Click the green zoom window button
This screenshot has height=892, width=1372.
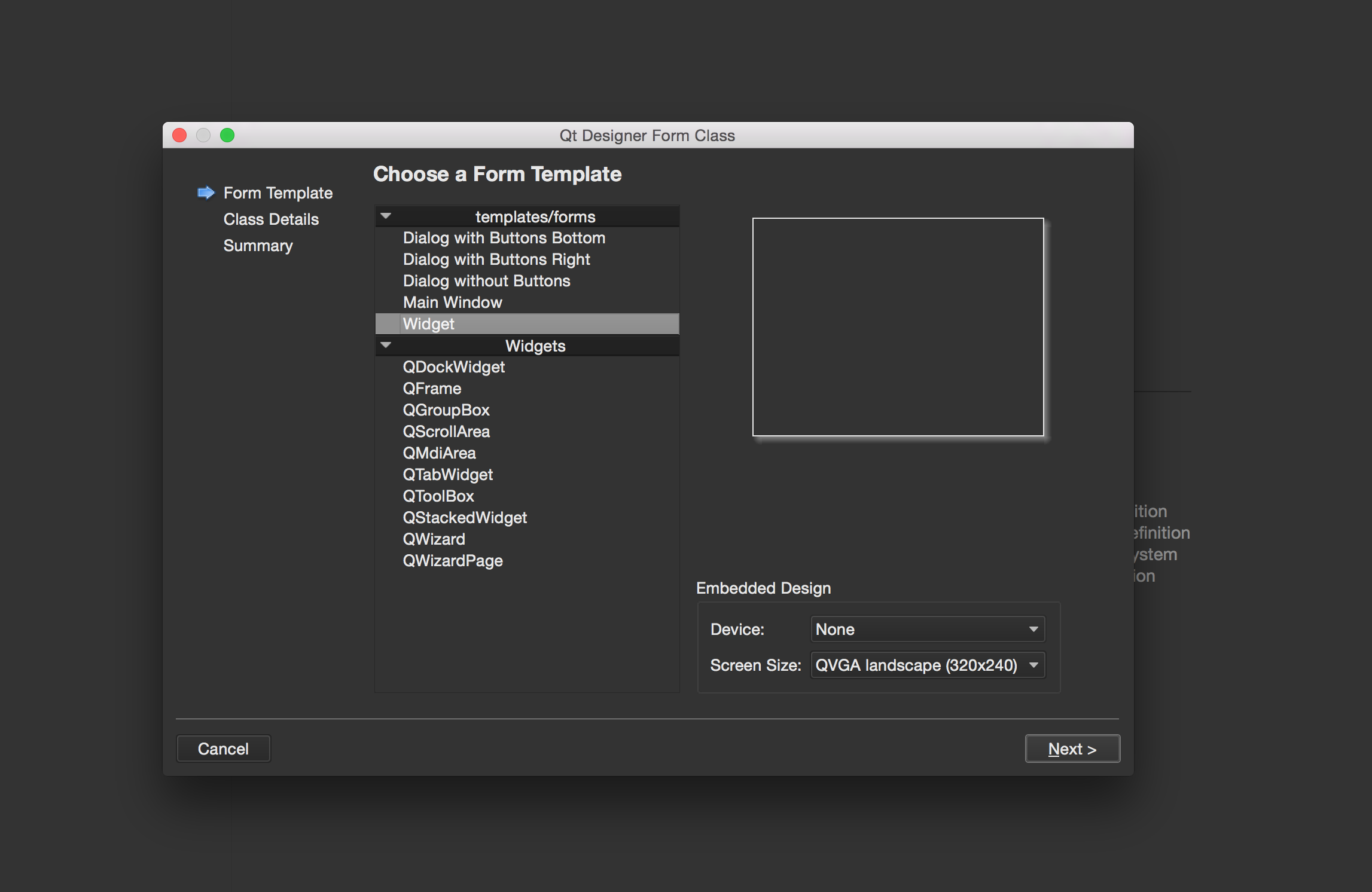click(227, 135)
